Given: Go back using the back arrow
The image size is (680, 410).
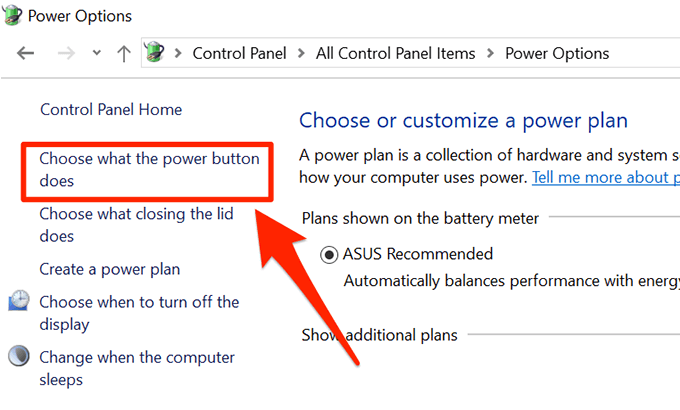Looking at the screenshot, I should (26, 54).
